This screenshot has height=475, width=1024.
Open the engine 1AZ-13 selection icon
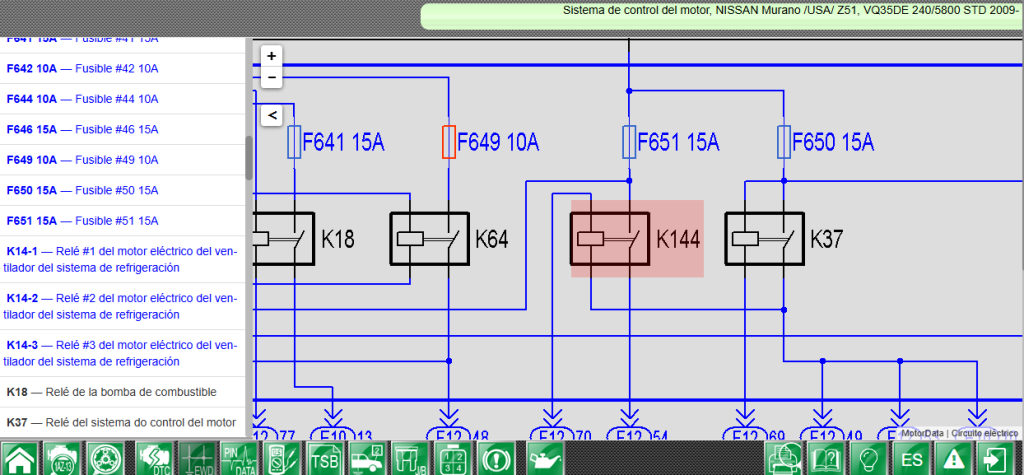click(x=63, y=459)
